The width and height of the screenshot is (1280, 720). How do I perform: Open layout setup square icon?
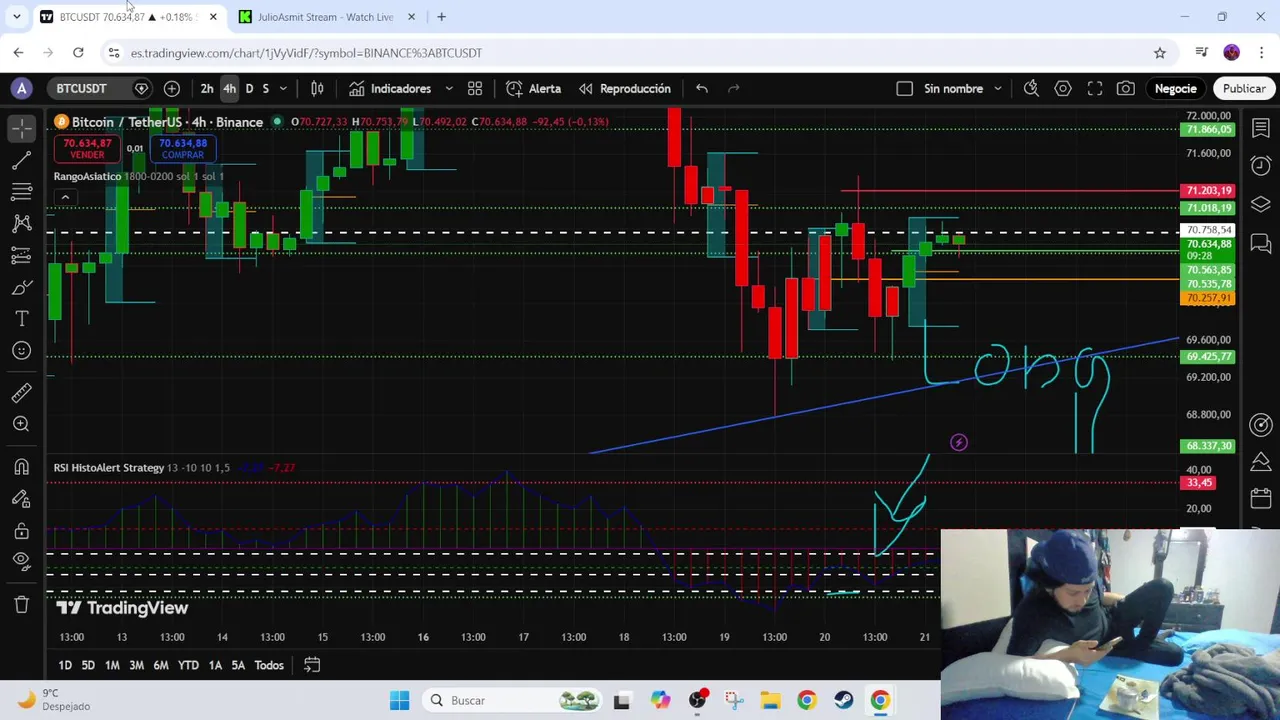tap(904, 89)
